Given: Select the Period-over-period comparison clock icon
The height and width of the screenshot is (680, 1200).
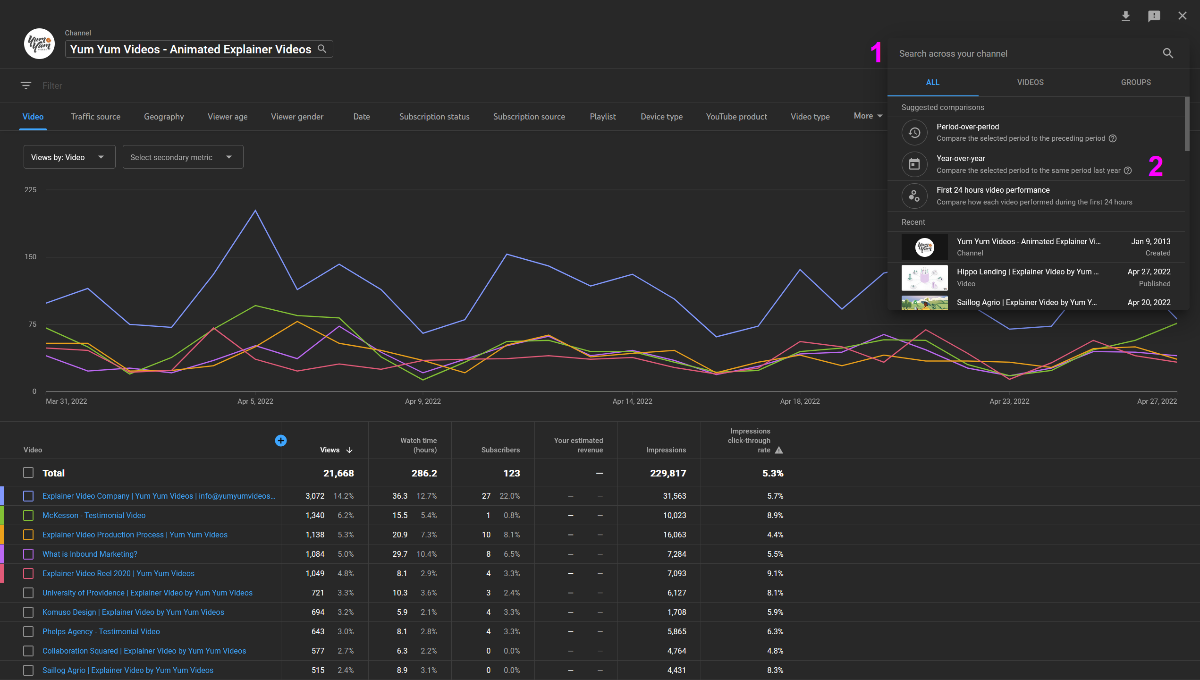Looking at the screenshot, I should tap(914, 132).
